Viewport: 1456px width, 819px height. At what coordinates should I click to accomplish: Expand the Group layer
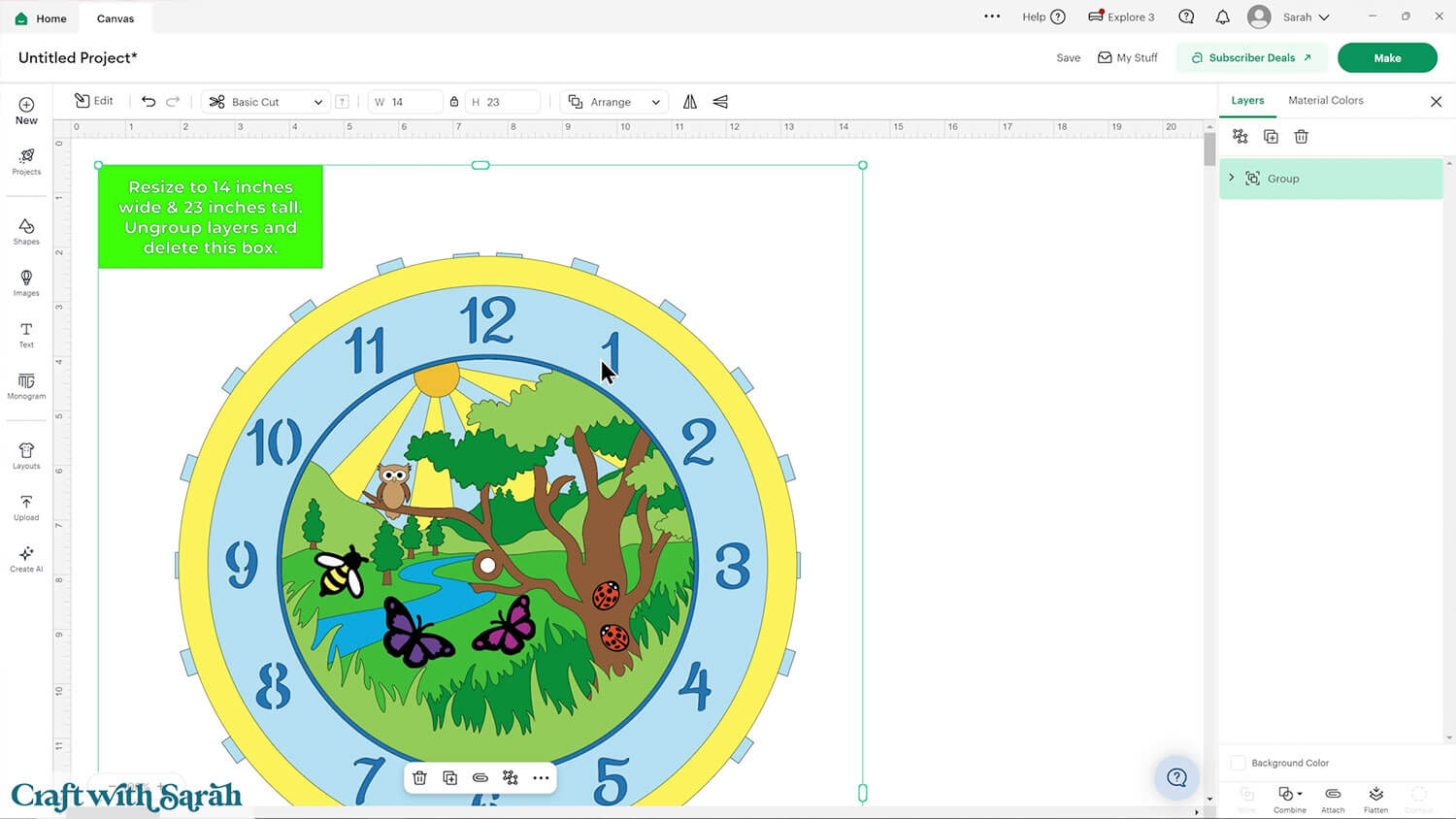[1232, 179]
